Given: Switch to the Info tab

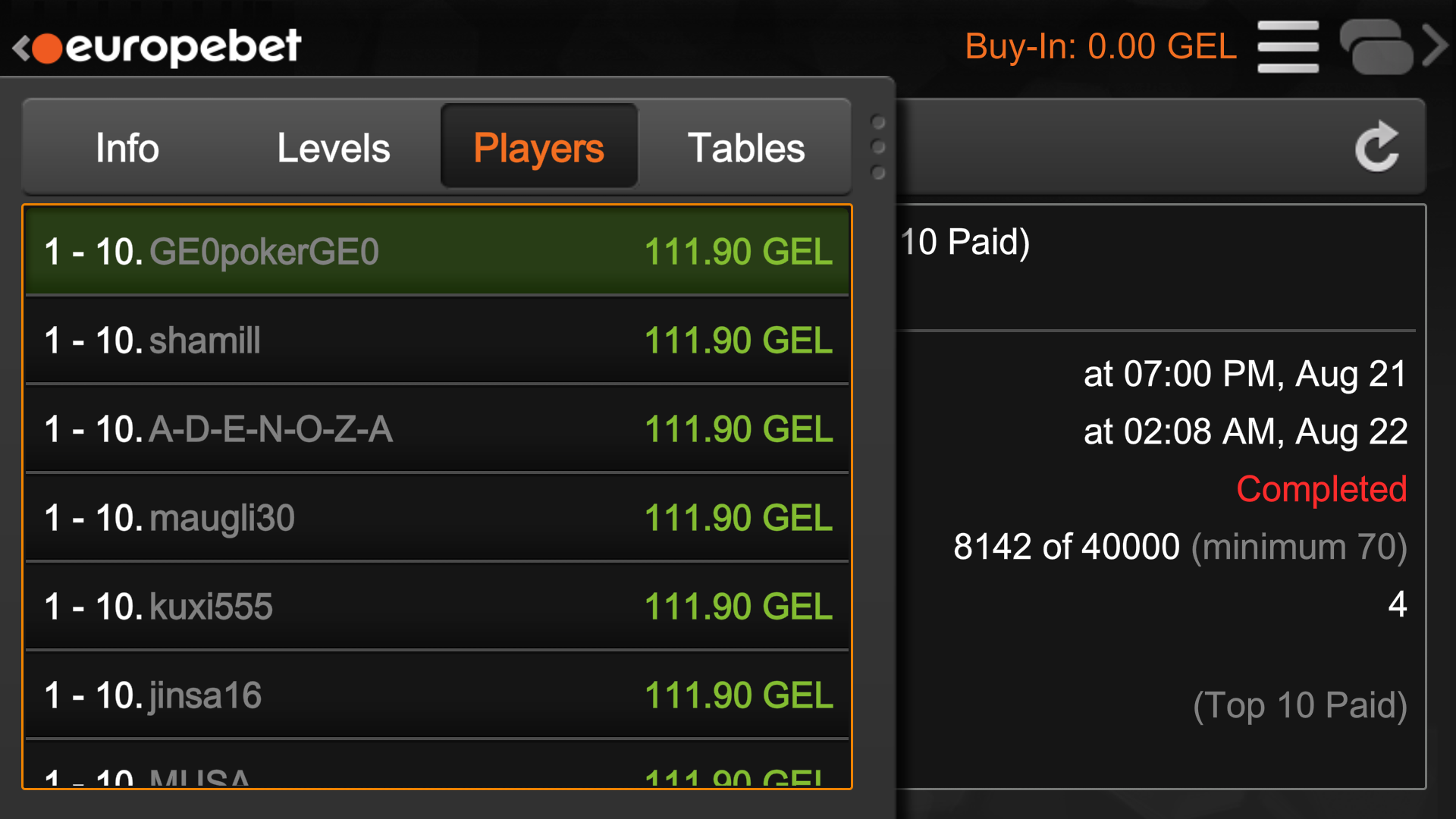Looking at the screenshot, I should [127, 147].
